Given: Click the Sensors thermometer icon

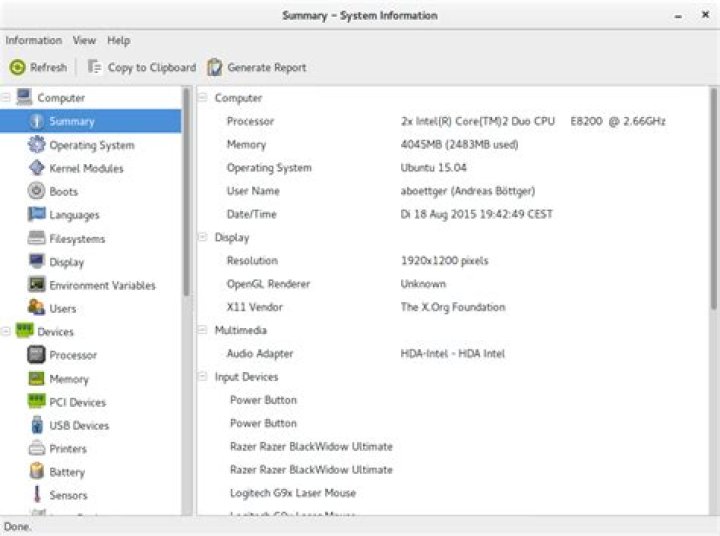Looking at the screenshot, I should 37,494.
